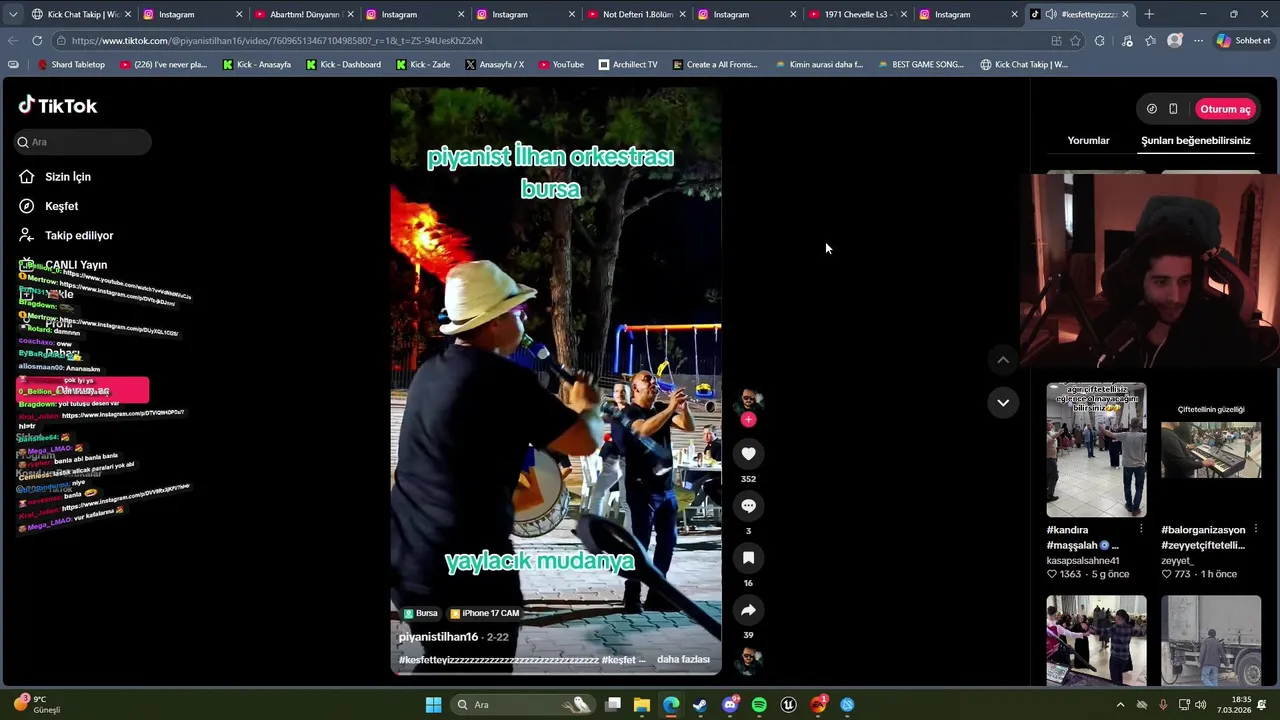Click the TikTok search field Ara

click(x=82, y=142)
